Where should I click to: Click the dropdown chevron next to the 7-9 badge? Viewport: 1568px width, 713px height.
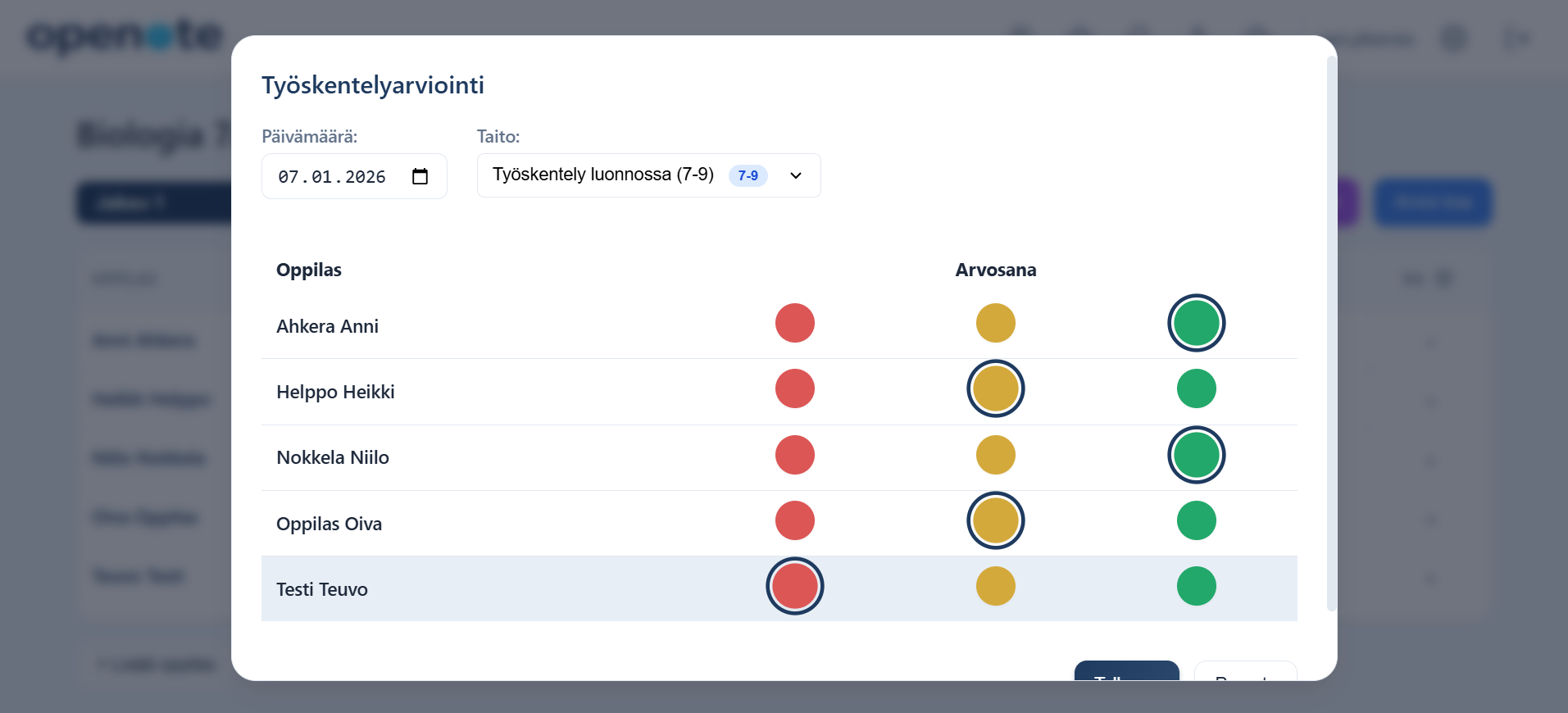(x=795, y=175)
